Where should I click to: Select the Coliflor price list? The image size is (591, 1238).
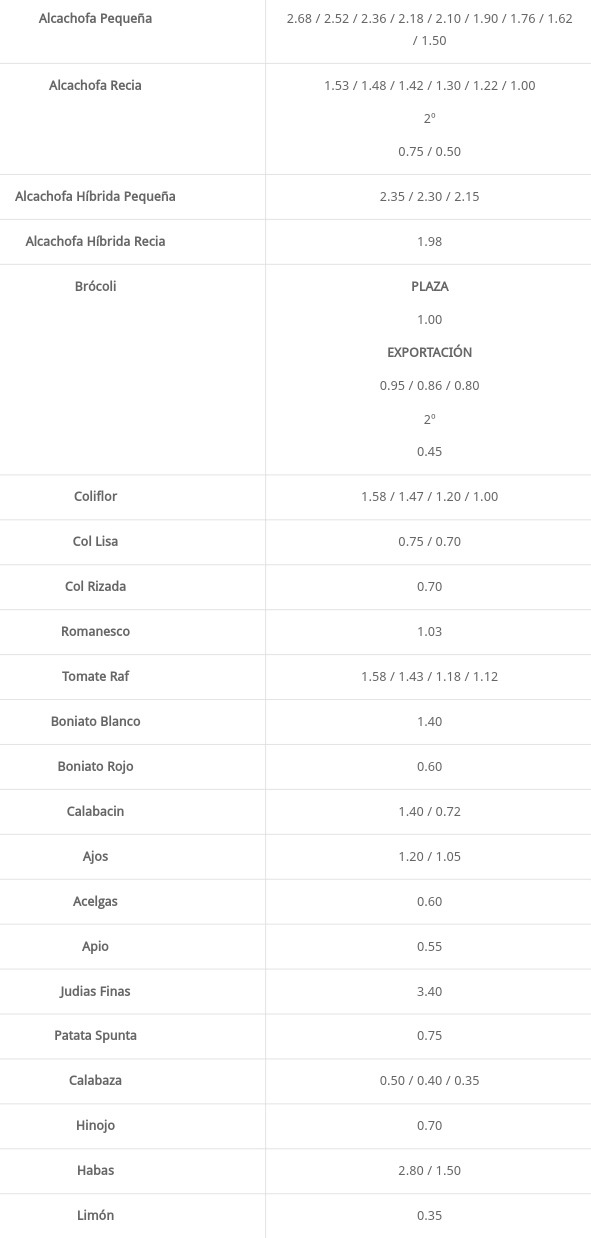coord(429,497)
